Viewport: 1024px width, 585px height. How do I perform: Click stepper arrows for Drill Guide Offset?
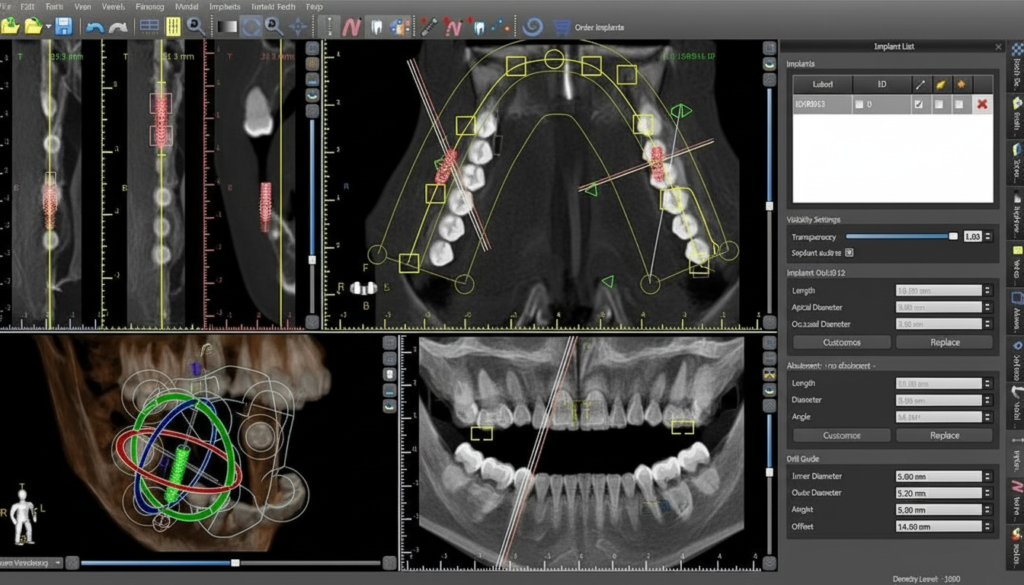(x=989, y=526)
